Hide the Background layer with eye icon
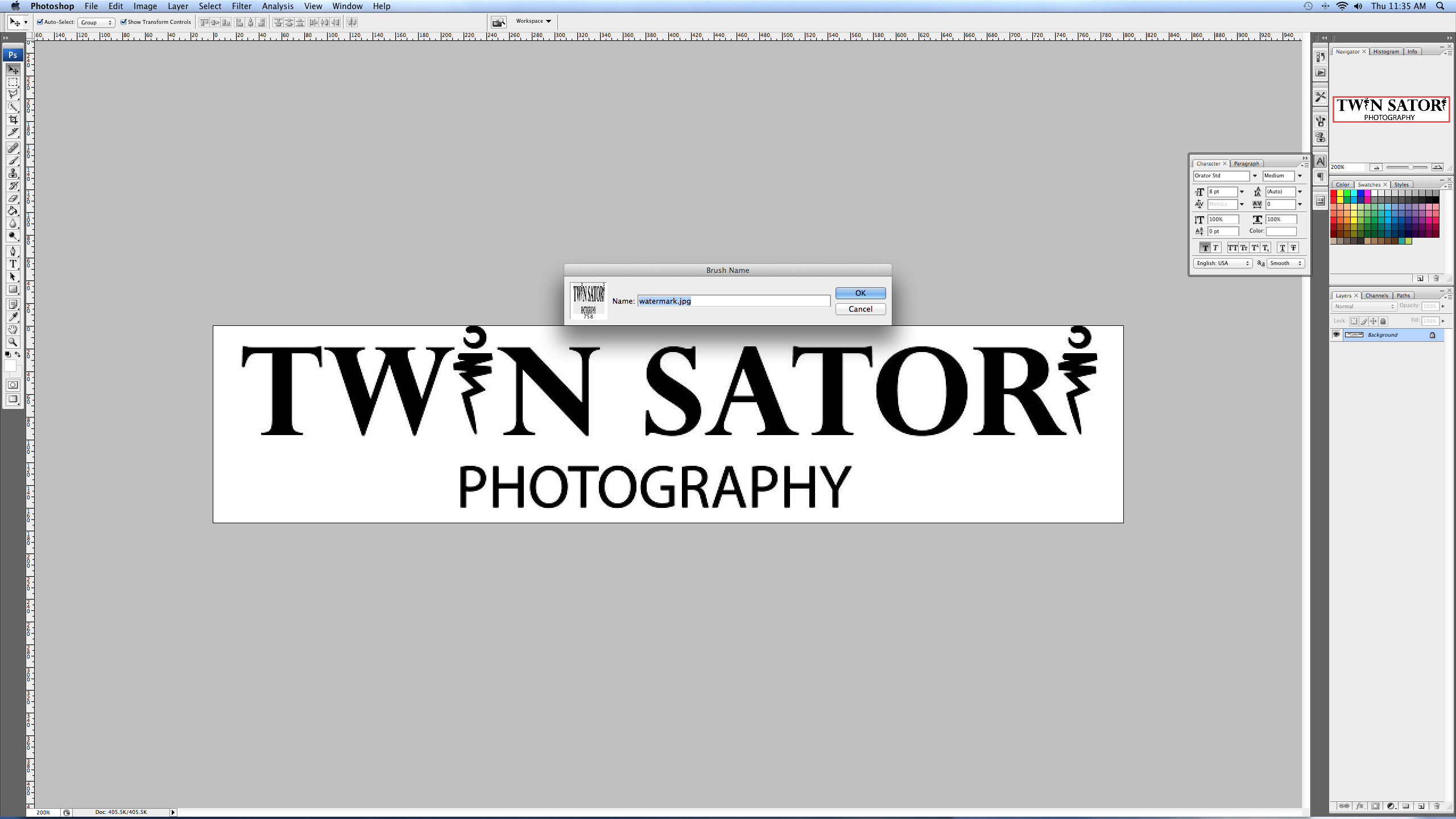This screenshot has height=819, width=1456. click(x=1336, y=334)
